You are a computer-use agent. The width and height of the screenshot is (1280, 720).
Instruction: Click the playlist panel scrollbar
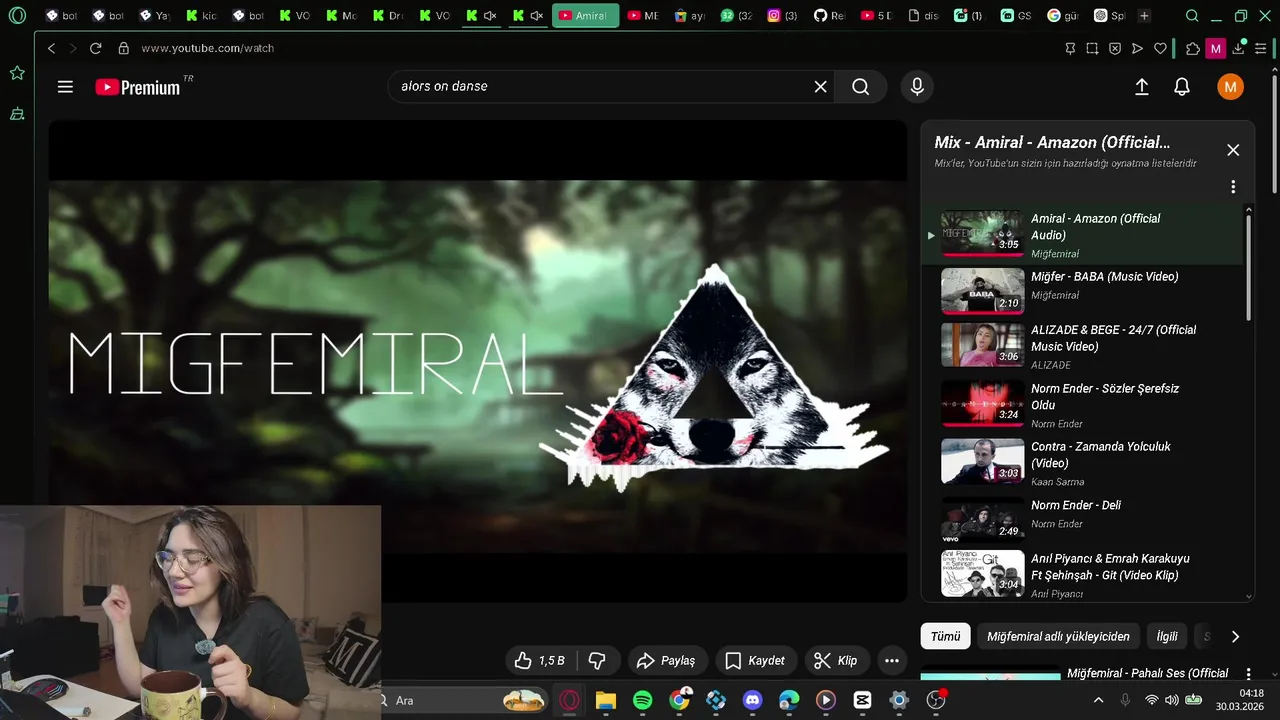coord(1248,268)
